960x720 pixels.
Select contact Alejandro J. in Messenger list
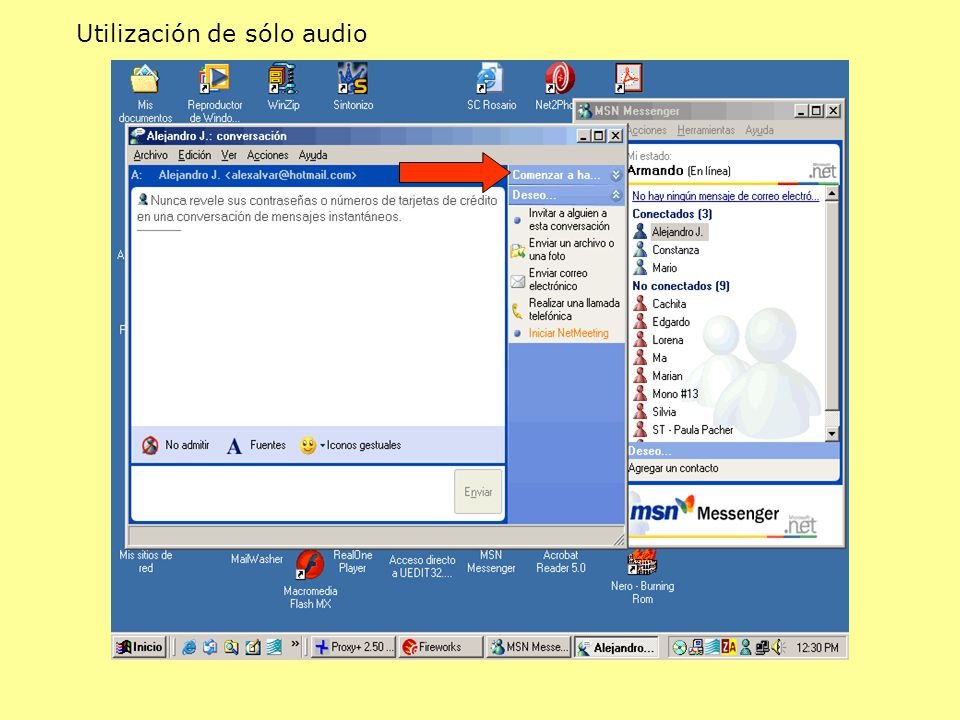677,232
